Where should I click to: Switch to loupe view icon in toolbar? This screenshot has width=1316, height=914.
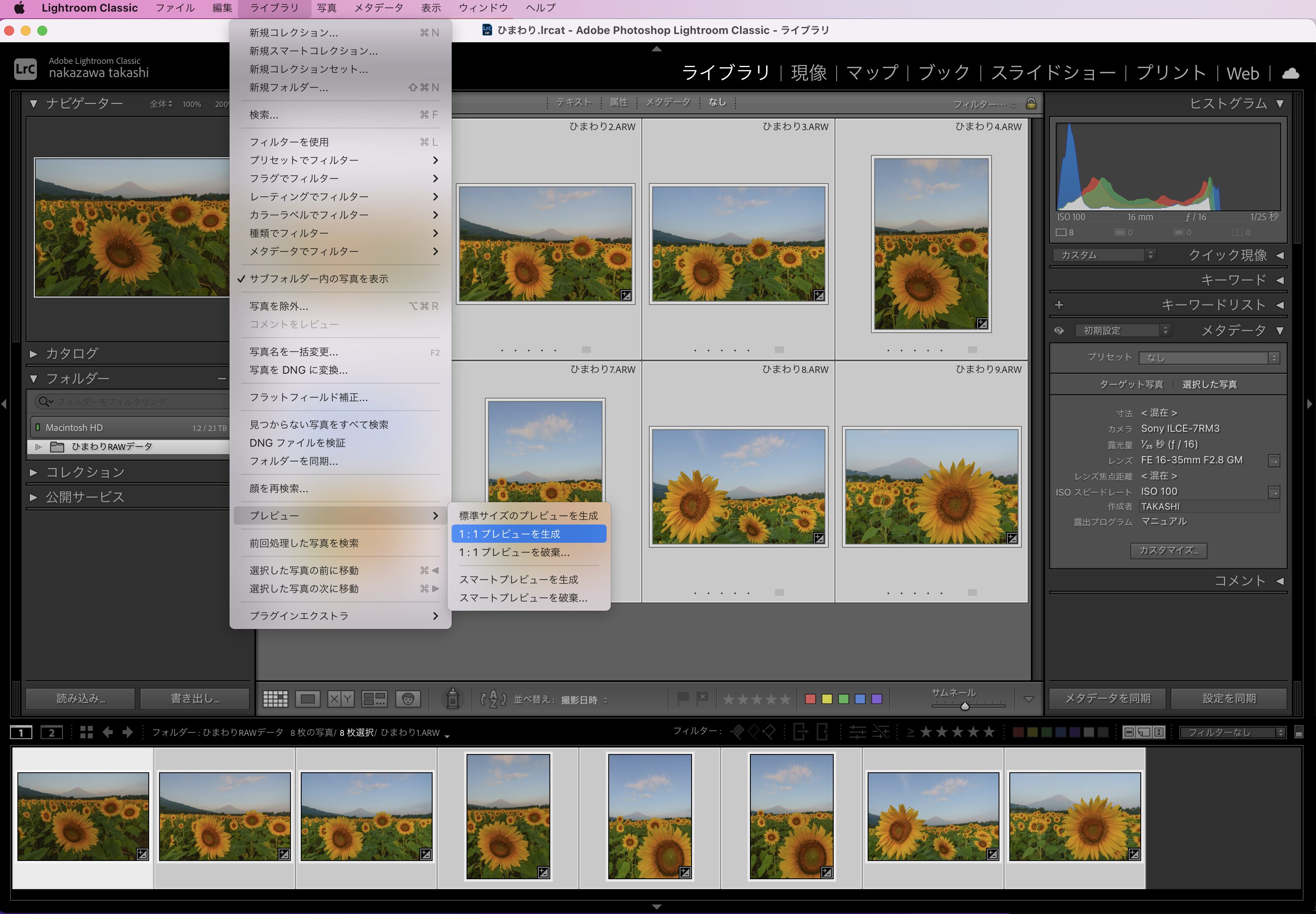(308, 699)
